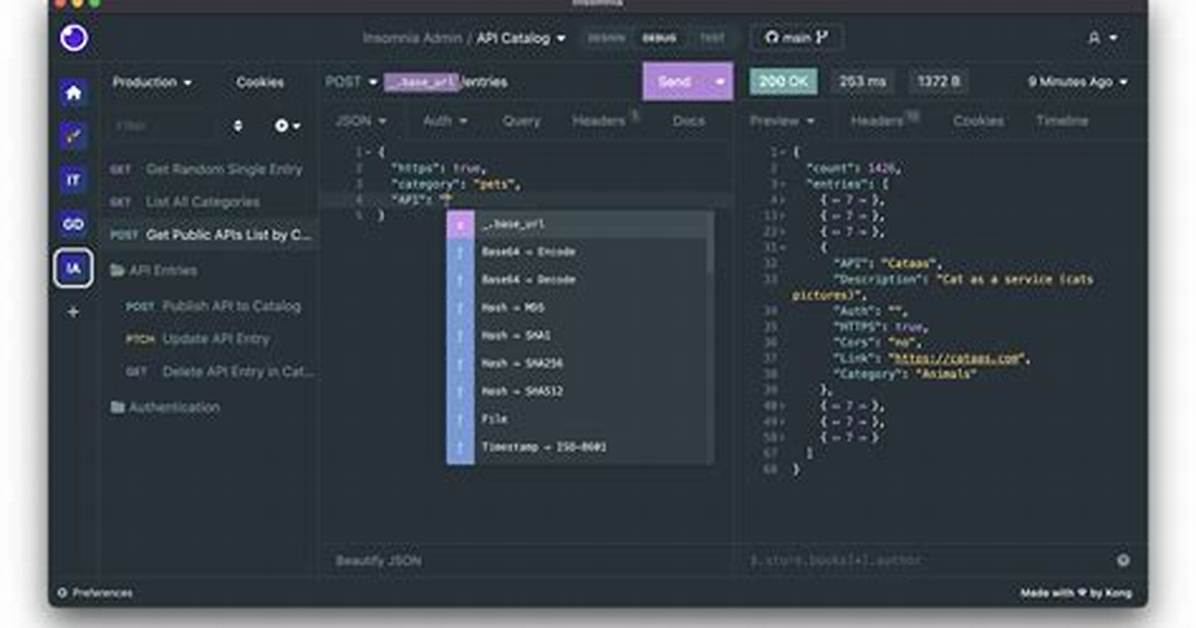Click the Insomnia logo icon
Viewport: 1196px width, 628px height.
coord(74,37)
